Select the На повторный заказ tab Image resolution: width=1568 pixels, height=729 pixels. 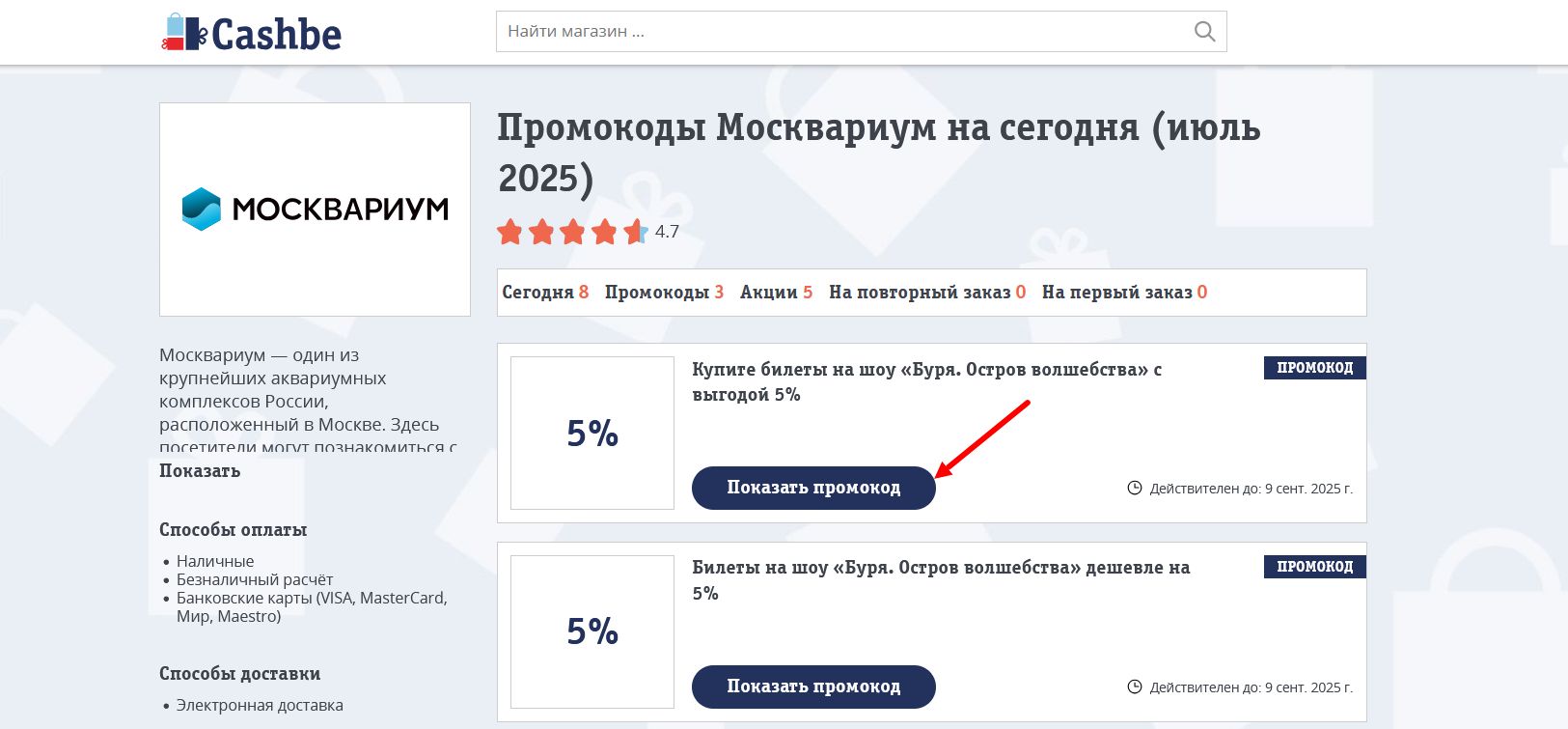point(927,293)
